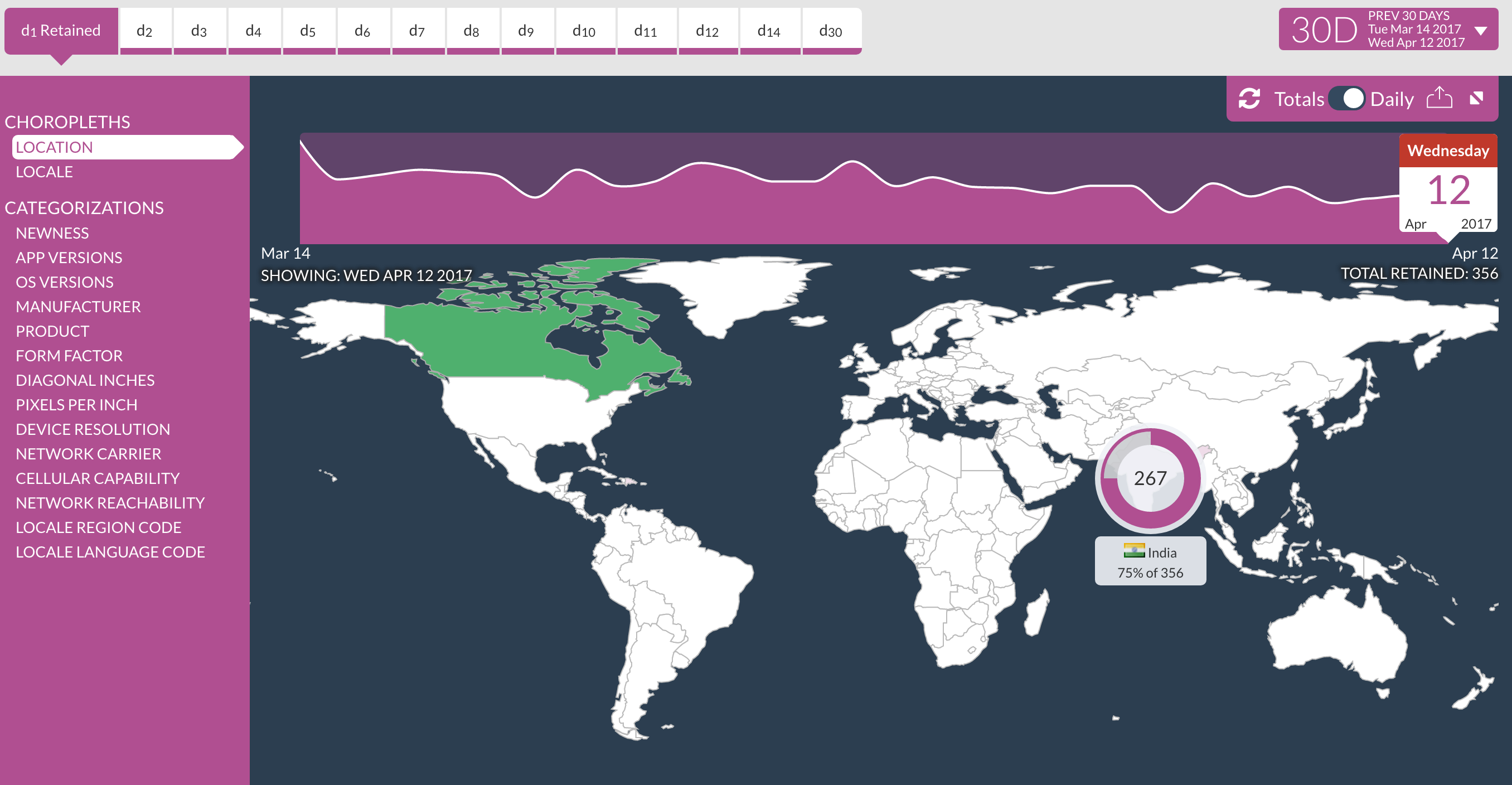Open NEWNESS categorization
Image resolution: width=1512 pixels, height=785 pixels.
pyautogui.click(x=52, y=233)
